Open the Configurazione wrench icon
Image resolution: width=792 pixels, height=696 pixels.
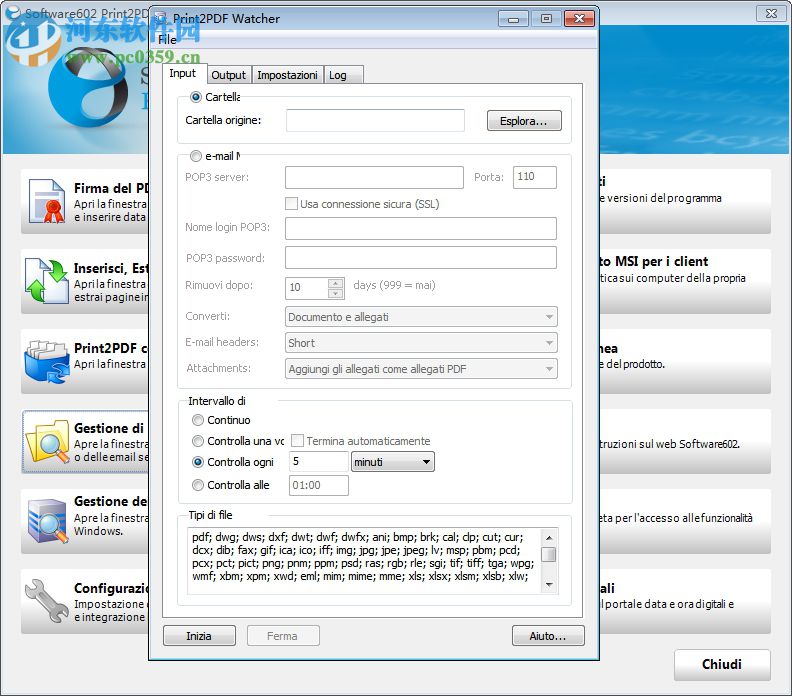(47, 601)
